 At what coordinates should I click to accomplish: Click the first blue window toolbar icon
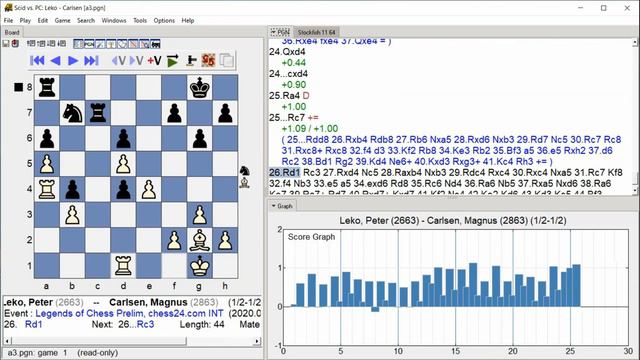[78, 44]
